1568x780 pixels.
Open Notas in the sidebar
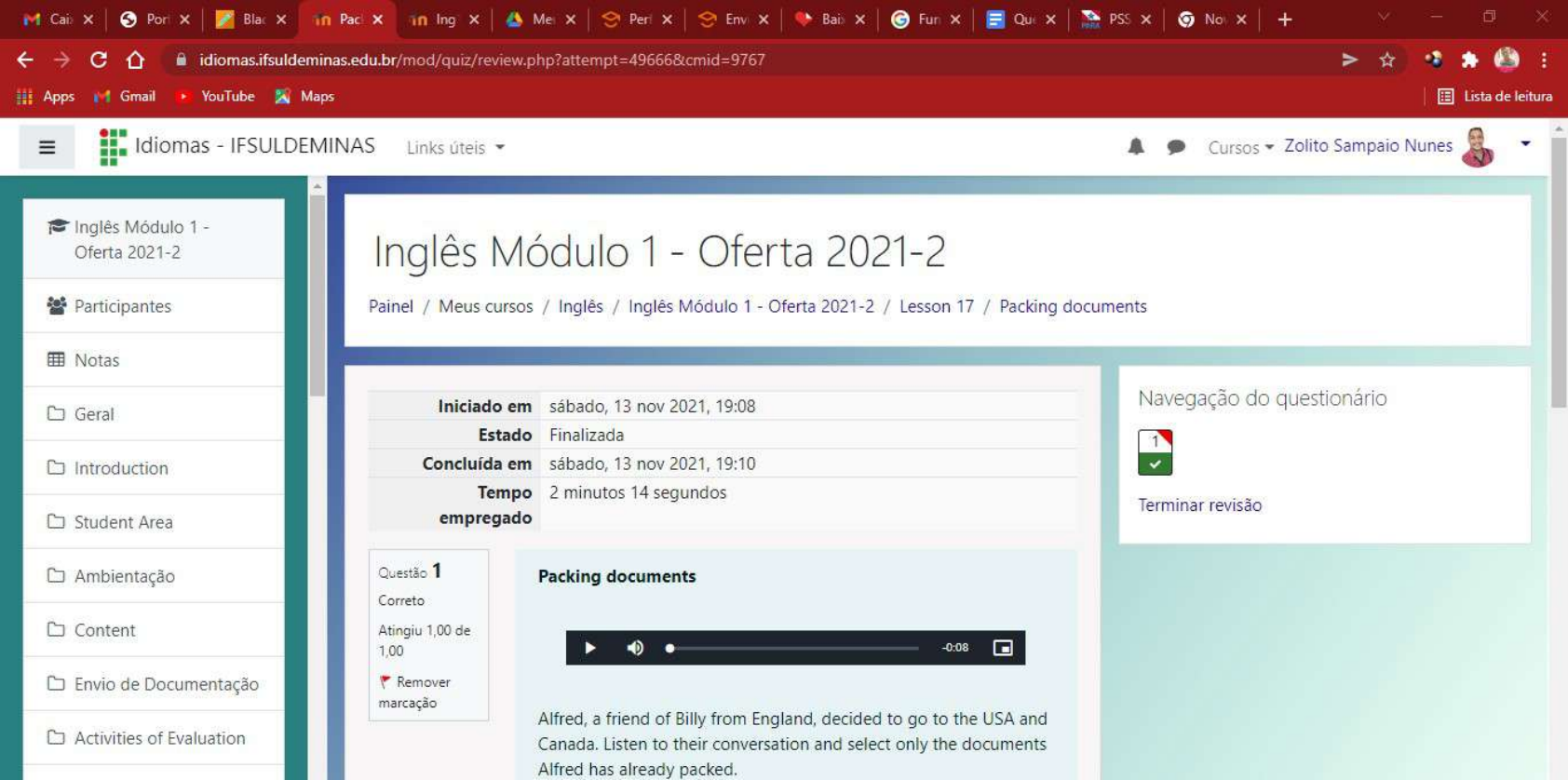point(97,360)
